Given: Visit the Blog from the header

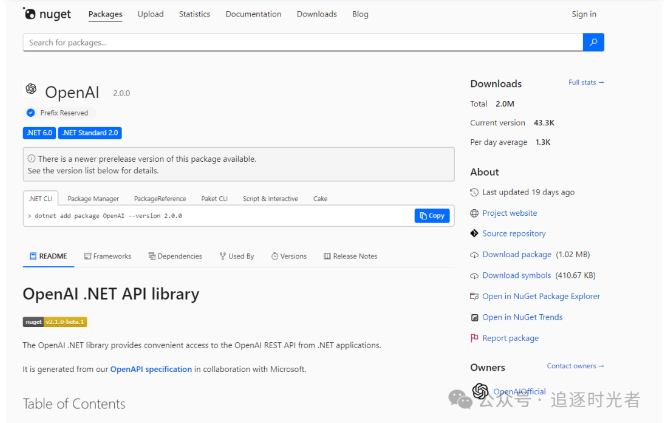Looking at the screenshot, I should 360,14.
